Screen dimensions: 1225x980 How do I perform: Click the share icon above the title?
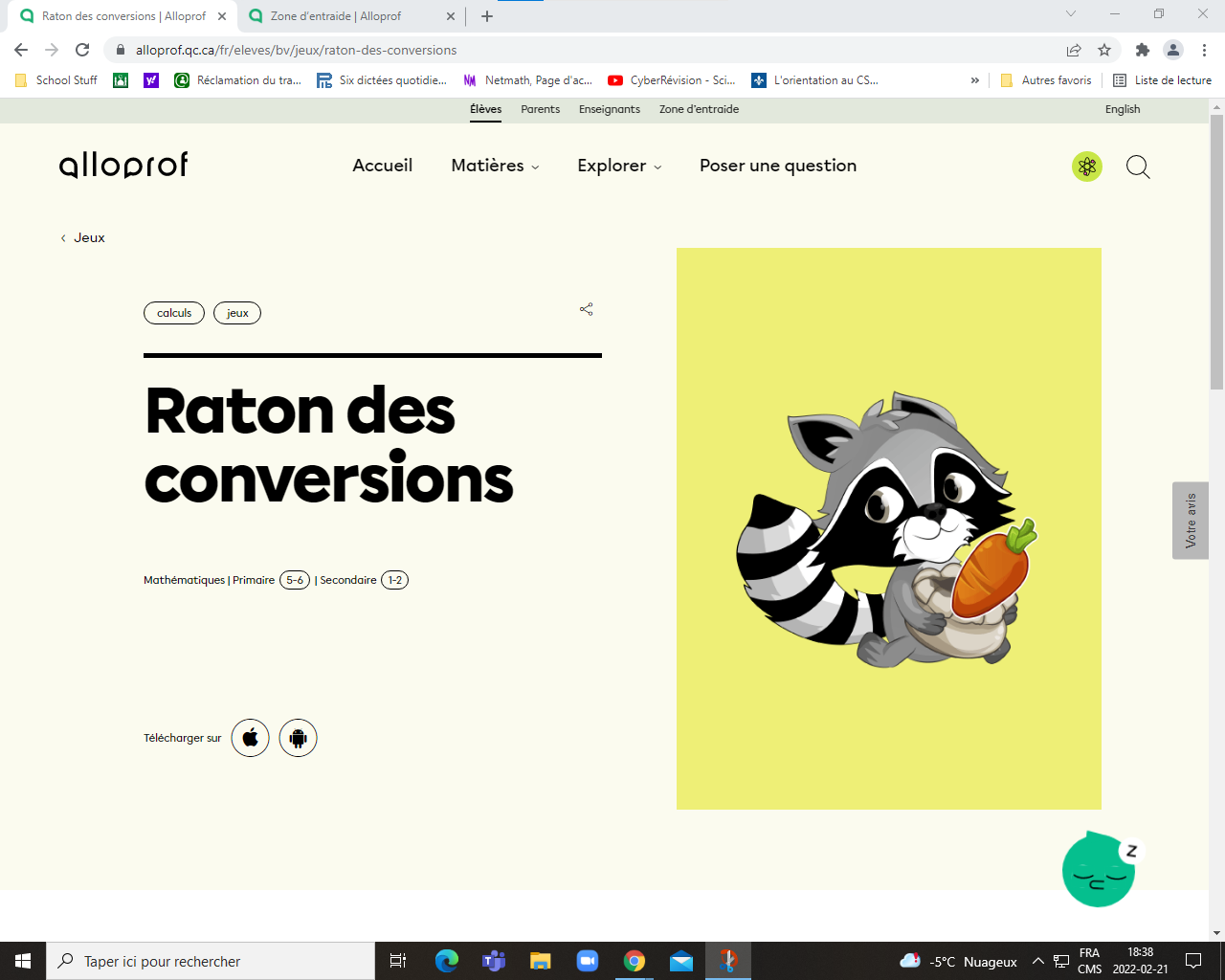click(587, 309)
